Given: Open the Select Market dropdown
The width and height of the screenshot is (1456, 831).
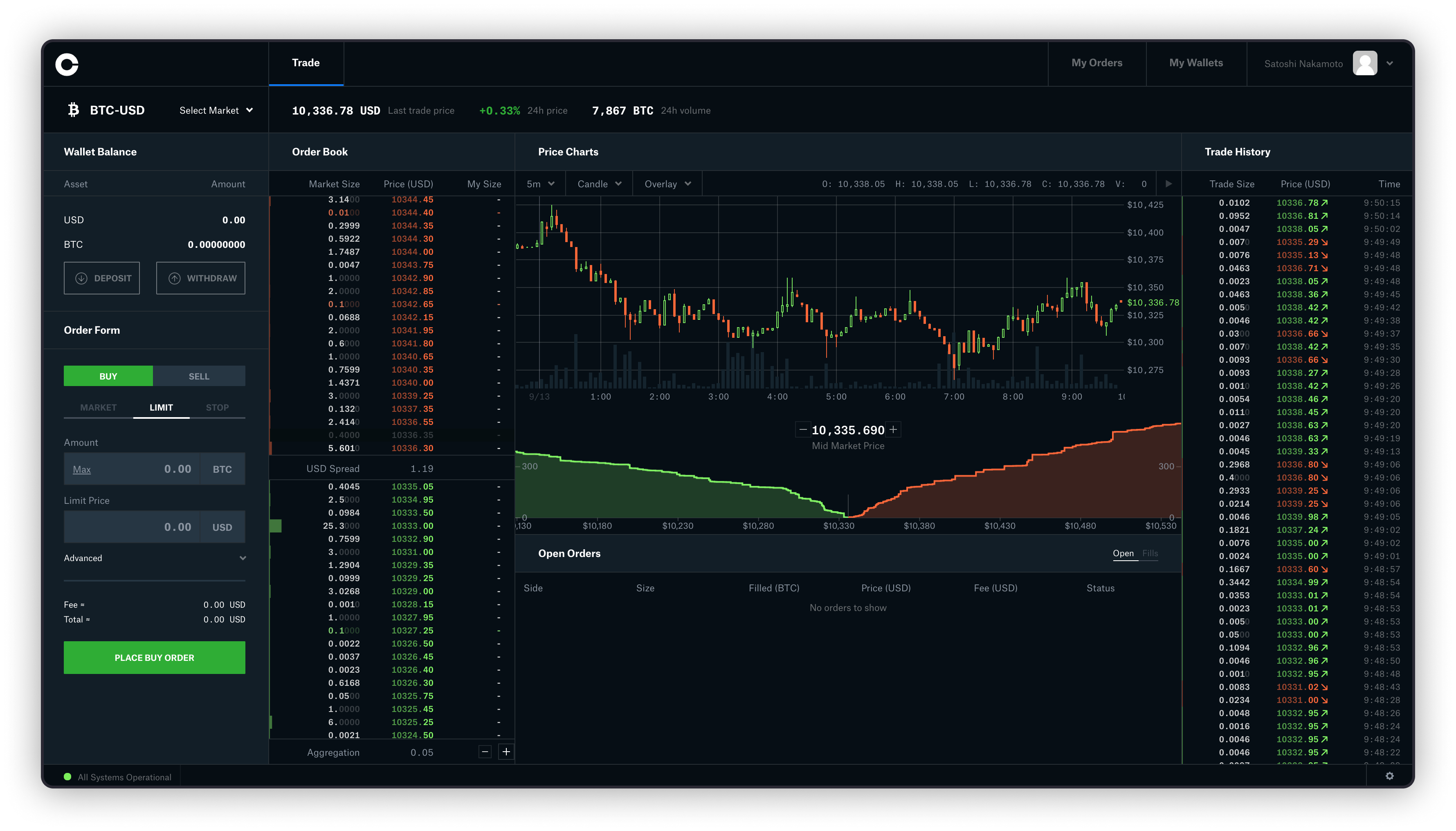Looking at the screenshot, I should 214,110.
